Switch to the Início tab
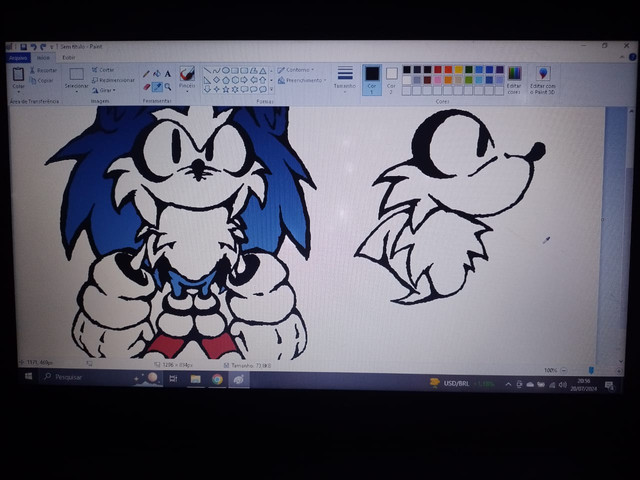This screenshot has width=640, height=480. point(43,58)
